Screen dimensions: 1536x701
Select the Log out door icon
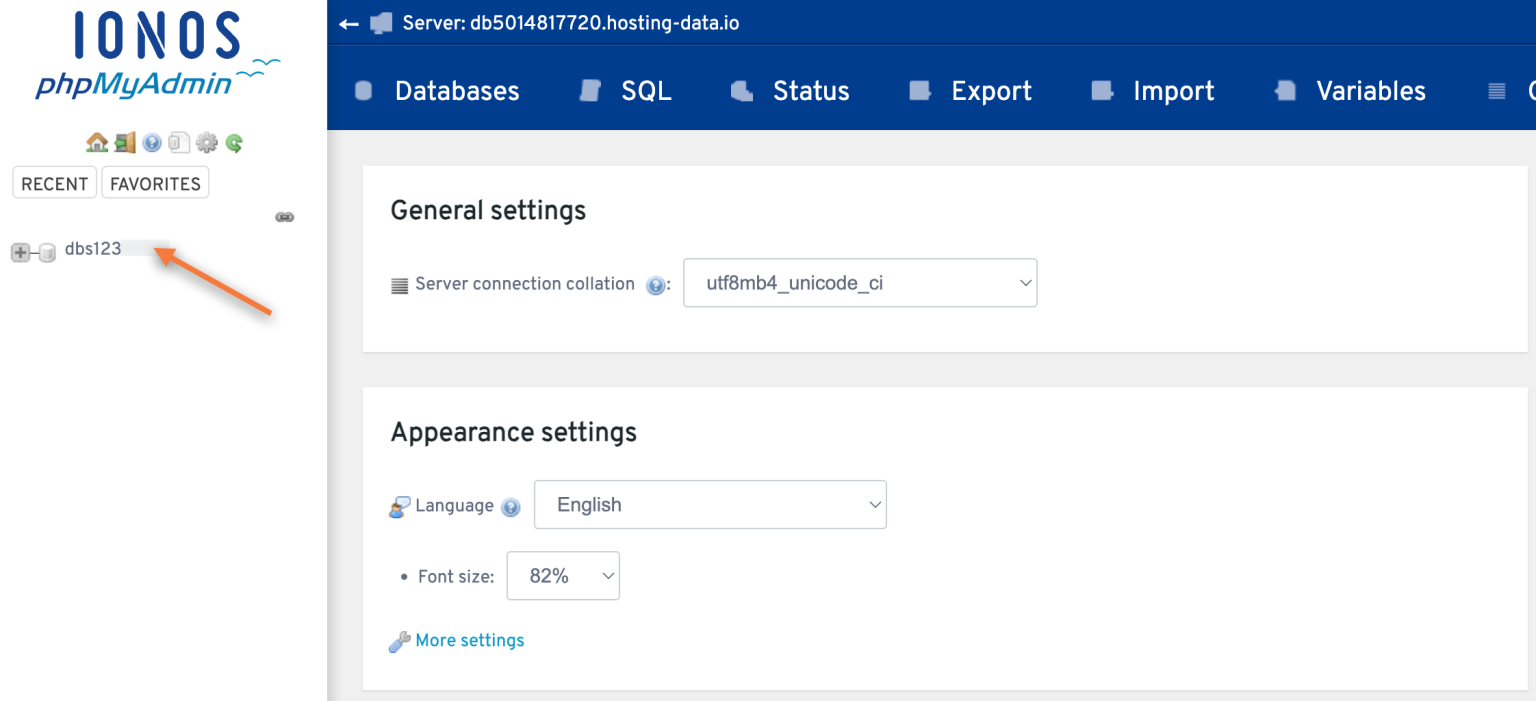click(123, 141)
